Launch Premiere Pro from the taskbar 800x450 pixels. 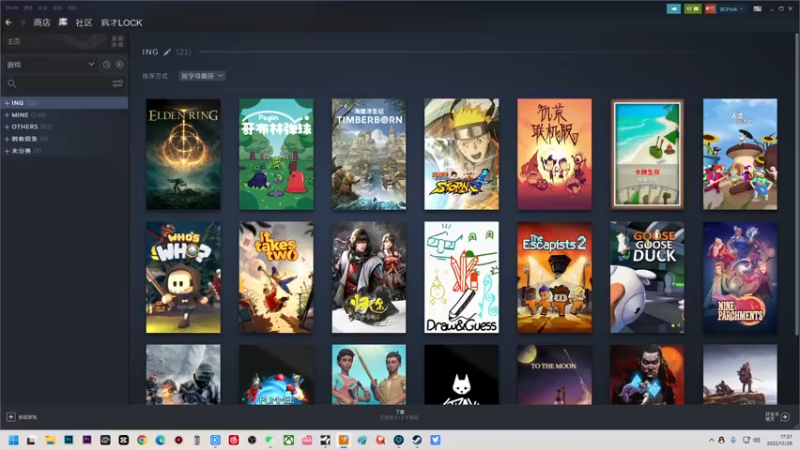pos(87,440)
